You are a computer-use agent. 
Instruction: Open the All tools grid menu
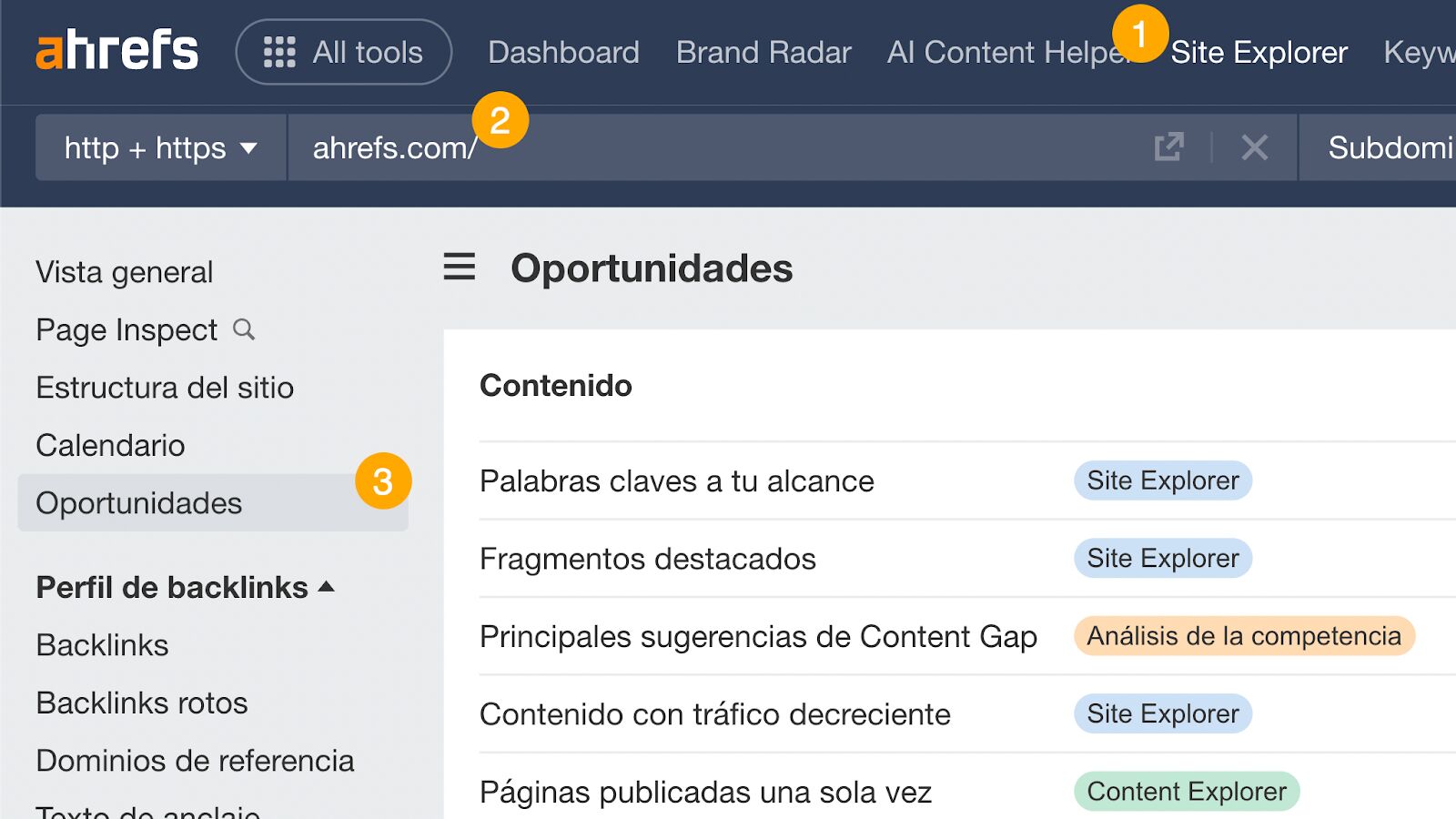point(343,52)
